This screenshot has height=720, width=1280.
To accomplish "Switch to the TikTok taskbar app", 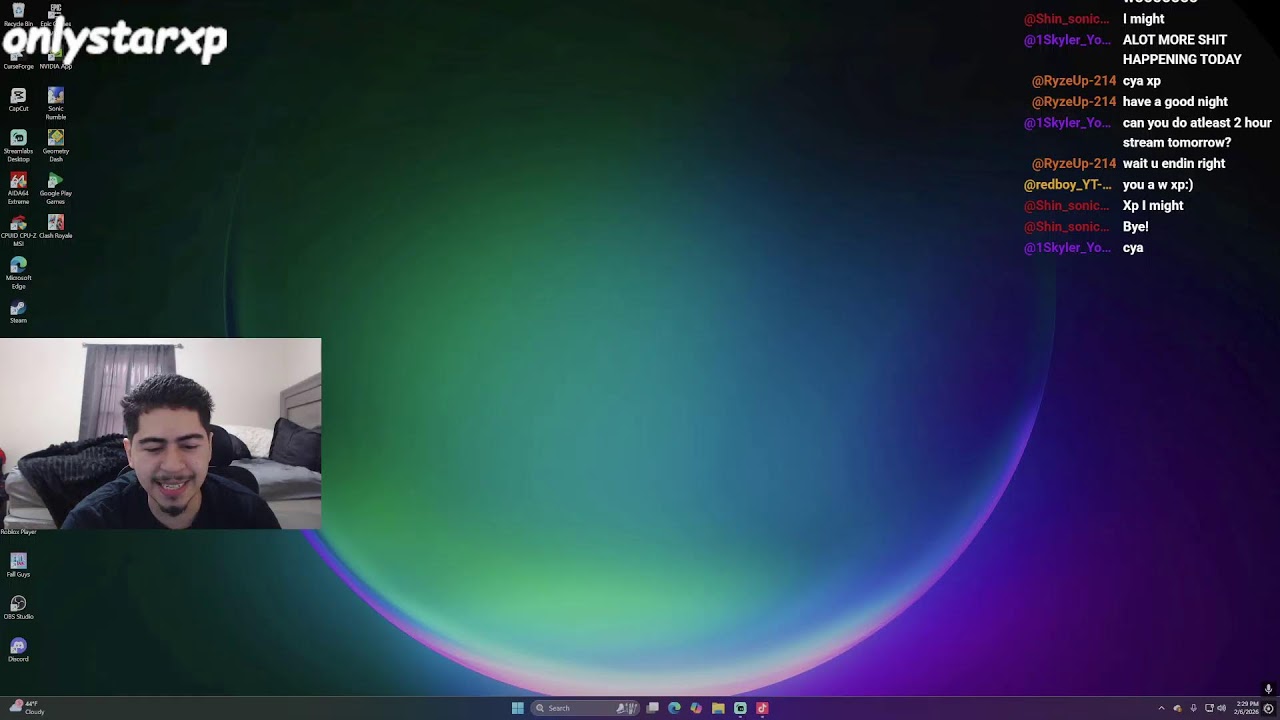I will click(762, 708).
